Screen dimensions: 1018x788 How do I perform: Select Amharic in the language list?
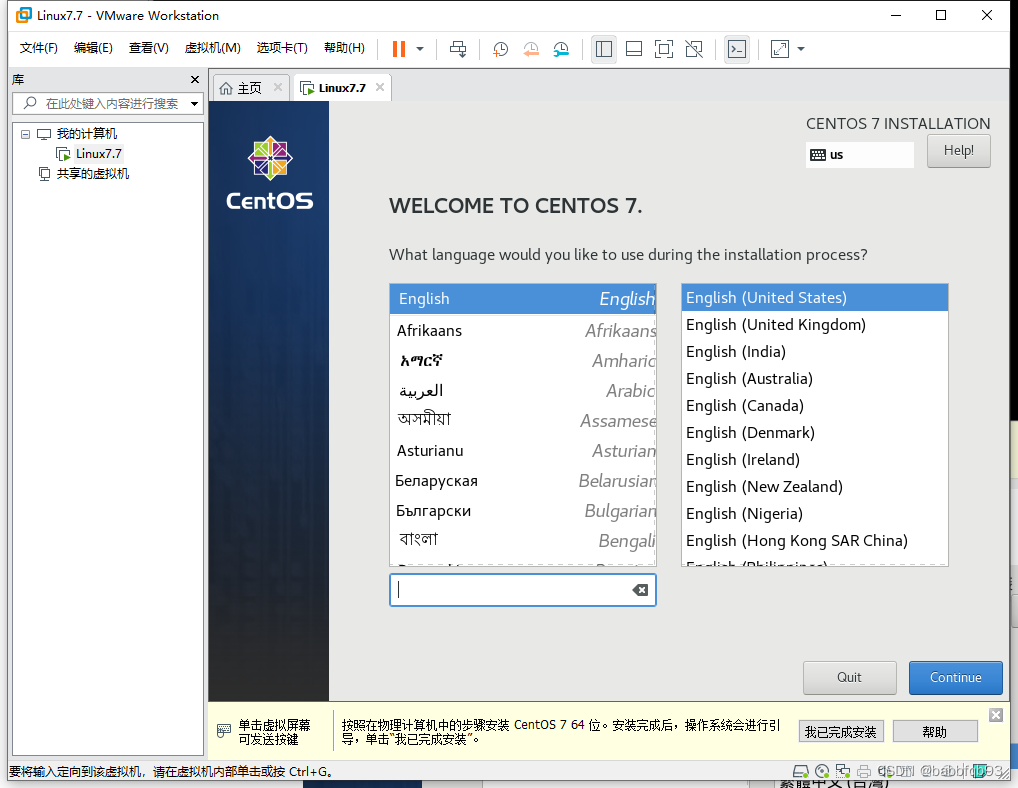click(x=523, y=360)
